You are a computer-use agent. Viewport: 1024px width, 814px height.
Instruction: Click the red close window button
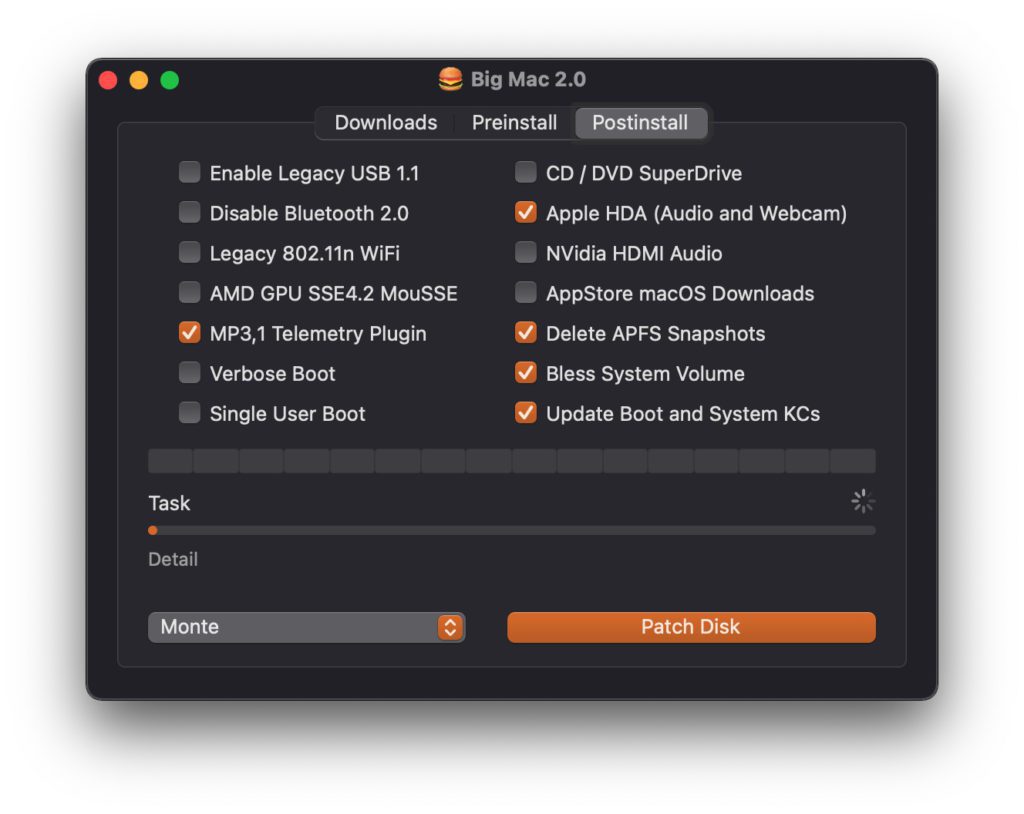tap(108, 81)
